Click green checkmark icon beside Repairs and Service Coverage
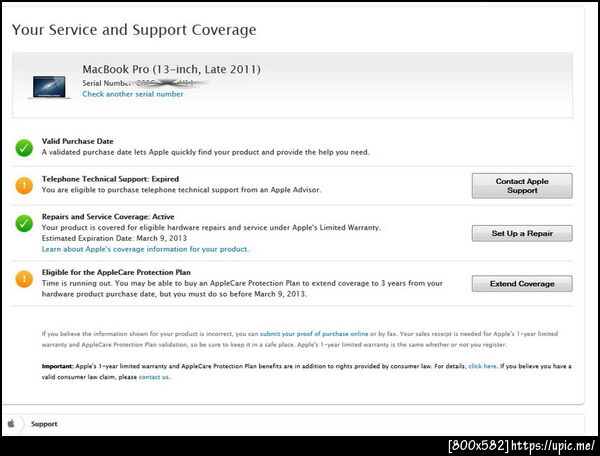The image size is (600, 456). (x=24, y=223)
